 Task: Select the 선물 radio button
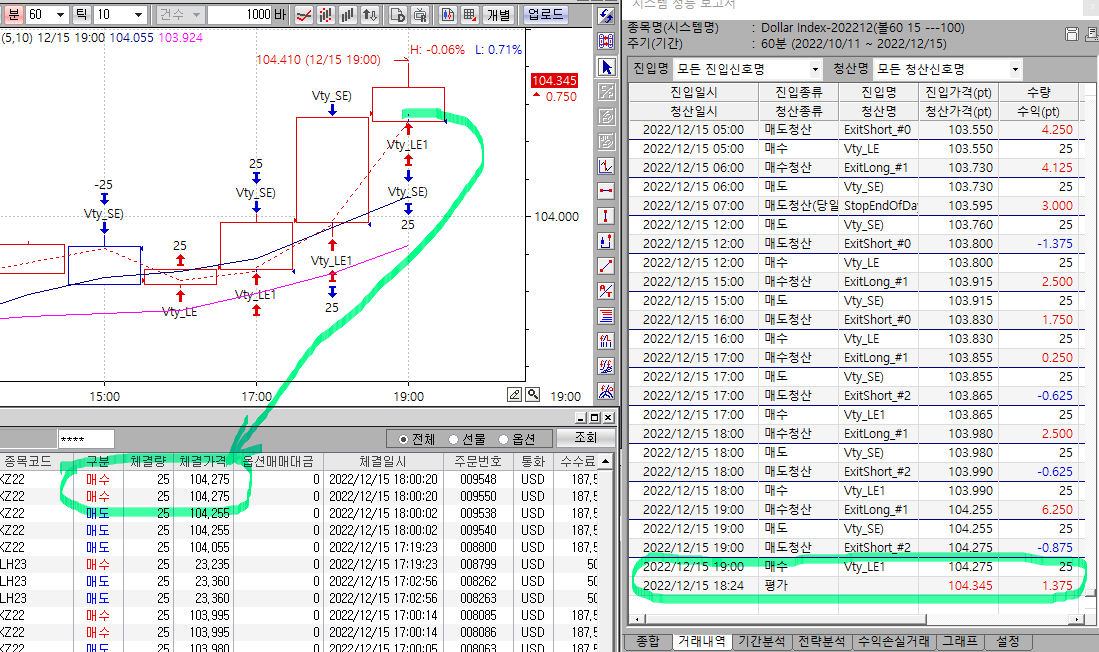pos(453,438)
